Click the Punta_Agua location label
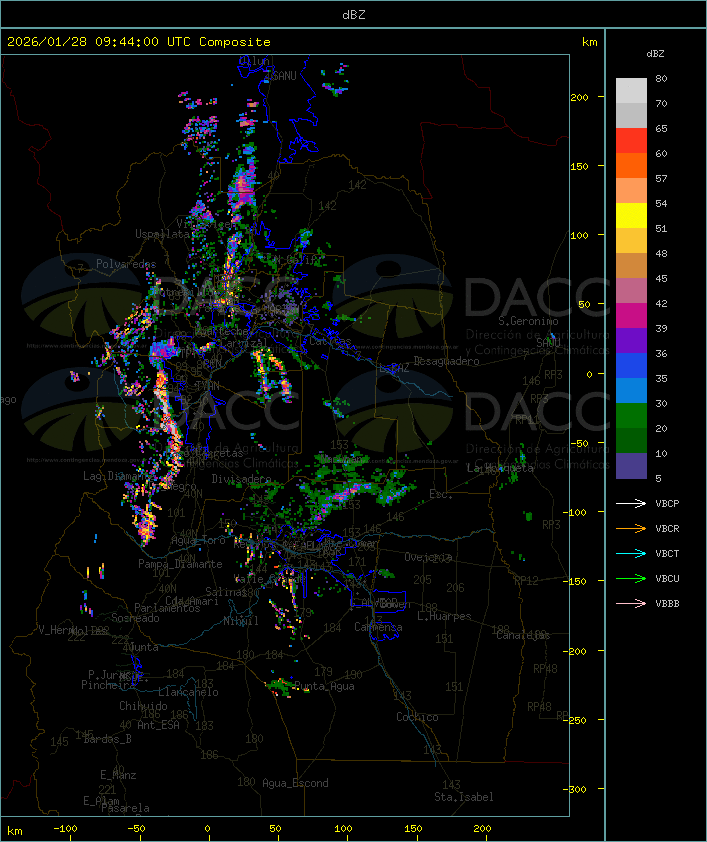 tap(325, 687)
